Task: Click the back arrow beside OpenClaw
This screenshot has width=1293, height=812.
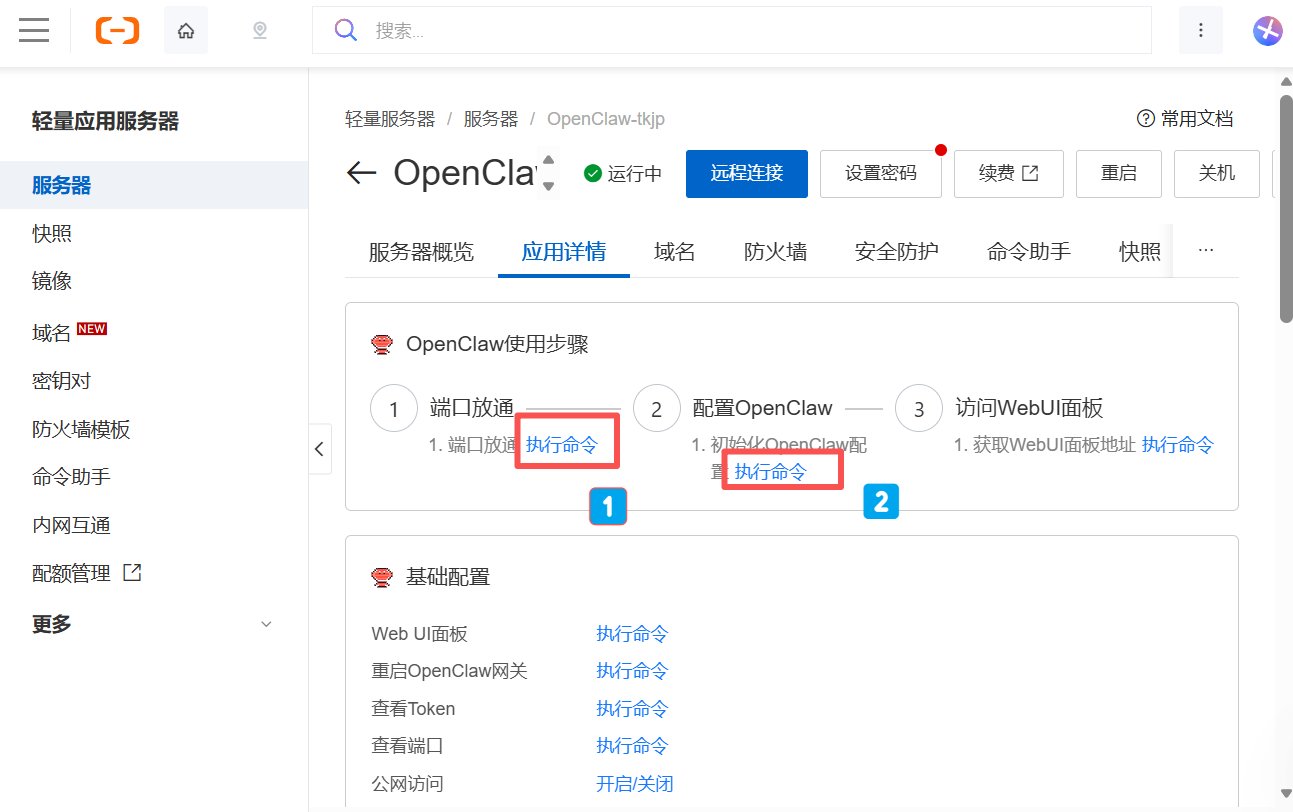Action: [x=361, y=173]
